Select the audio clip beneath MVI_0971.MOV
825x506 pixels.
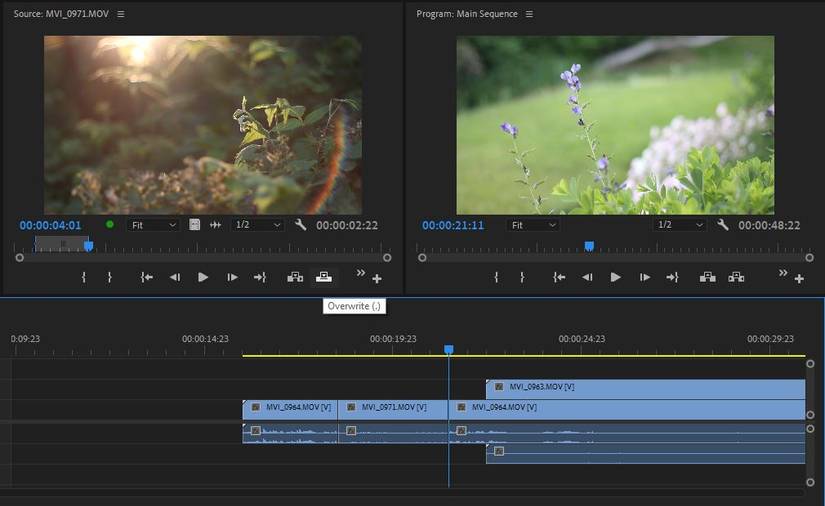tap(393, 434)
